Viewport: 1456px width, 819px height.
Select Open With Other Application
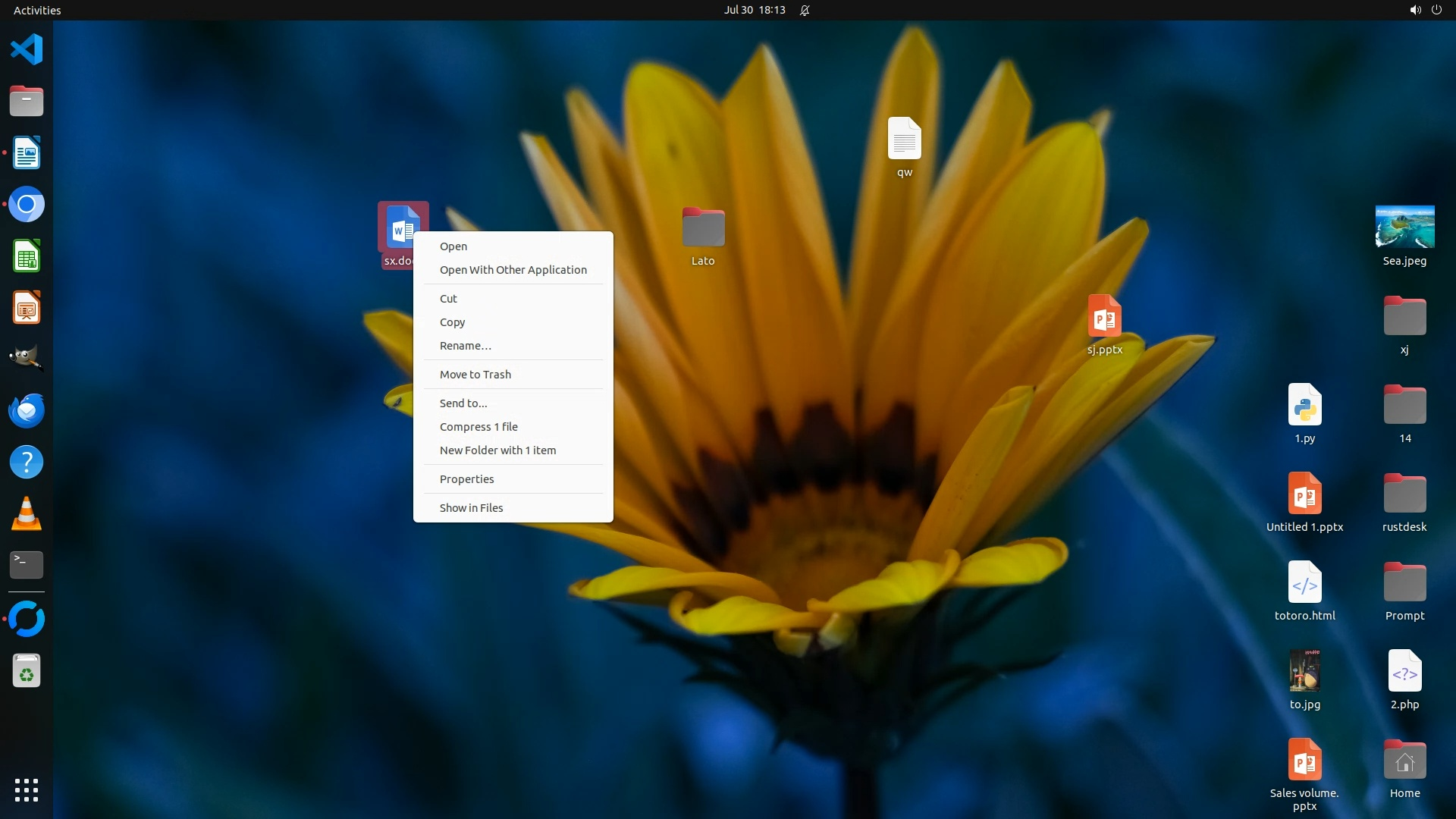pos(513,270)
